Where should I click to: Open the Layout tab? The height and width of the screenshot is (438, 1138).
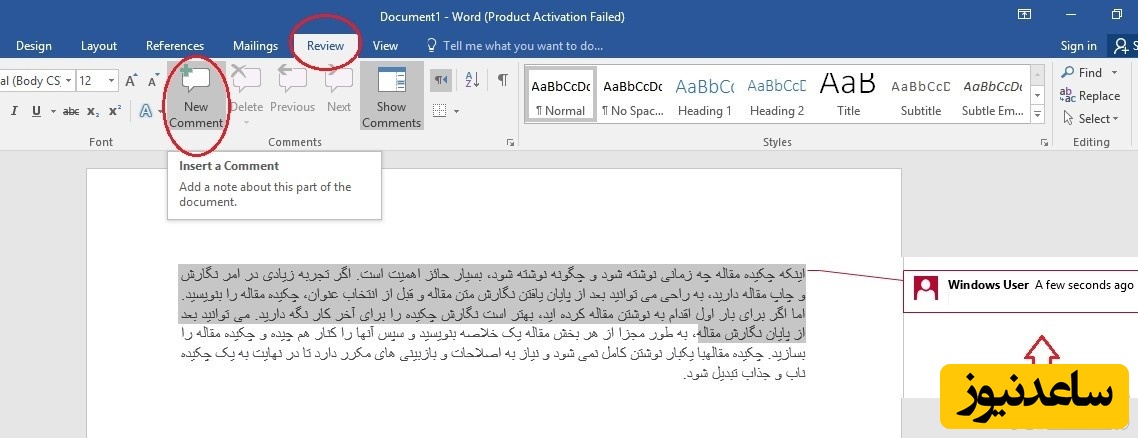click(x=99, y=46)
